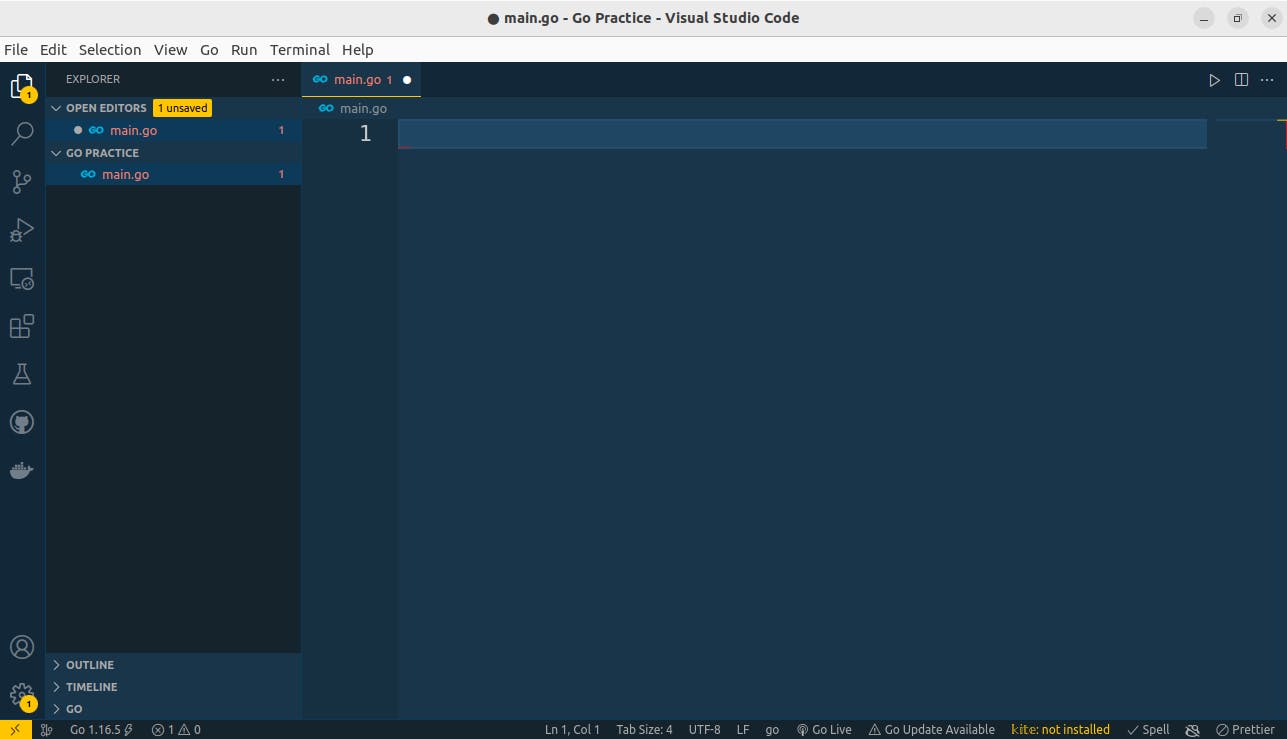1287x739 pixels.
Task: Toggle the Spell checker status item
Action: pos(1148,730)
